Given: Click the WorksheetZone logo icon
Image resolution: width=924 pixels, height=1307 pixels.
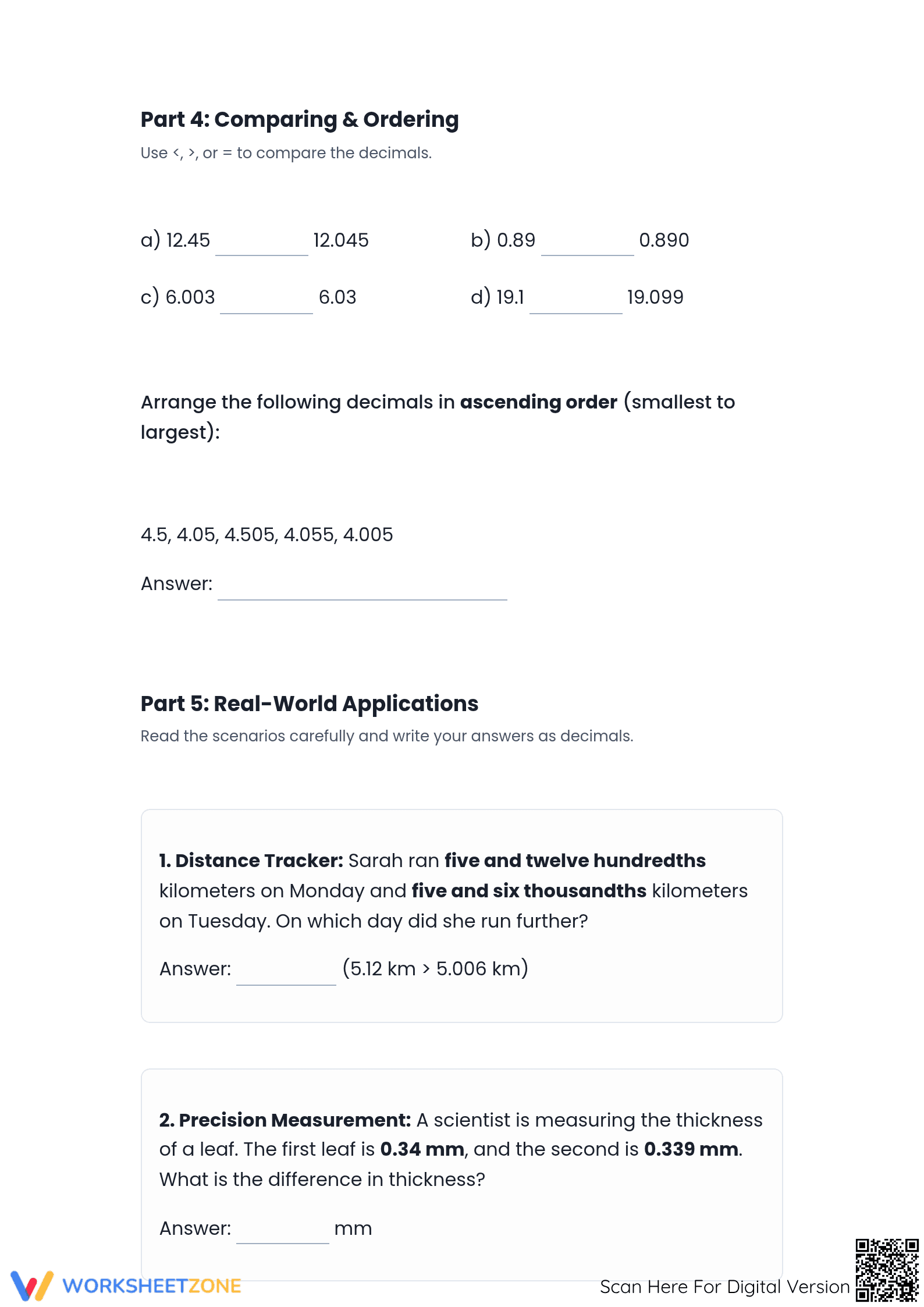Looking at the screenshot, I should [32, 1285].
